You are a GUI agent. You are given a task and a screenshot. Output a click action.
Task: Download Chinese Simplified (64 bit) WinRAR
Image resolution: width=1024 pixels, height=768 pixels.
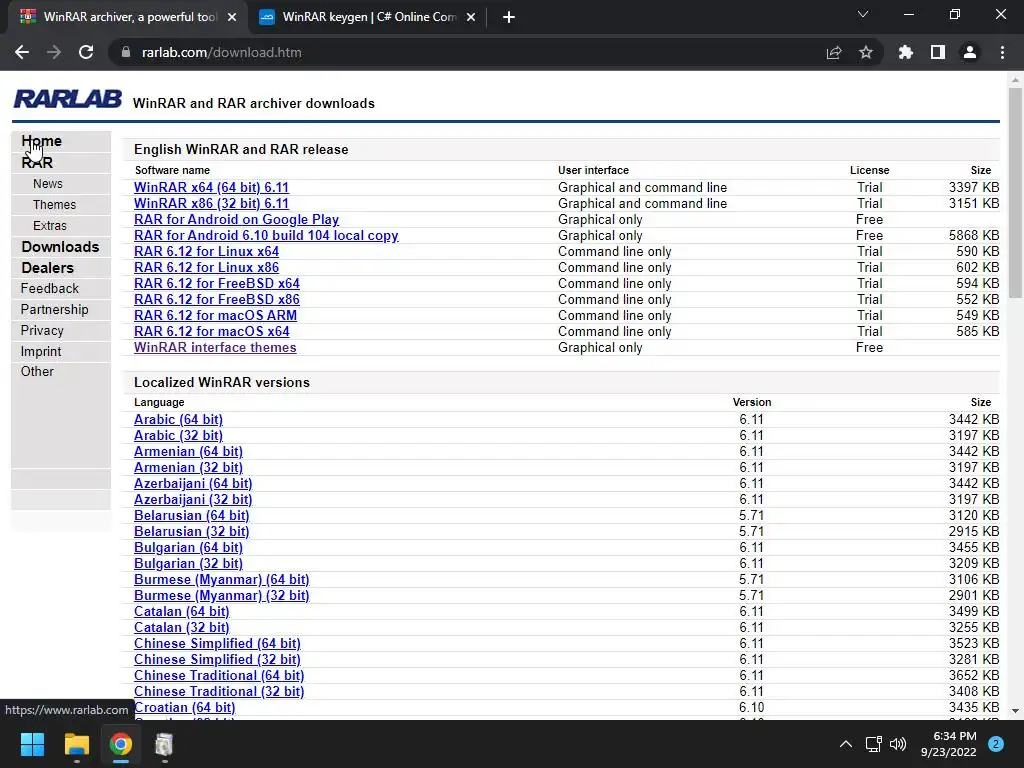coord(217,643)
